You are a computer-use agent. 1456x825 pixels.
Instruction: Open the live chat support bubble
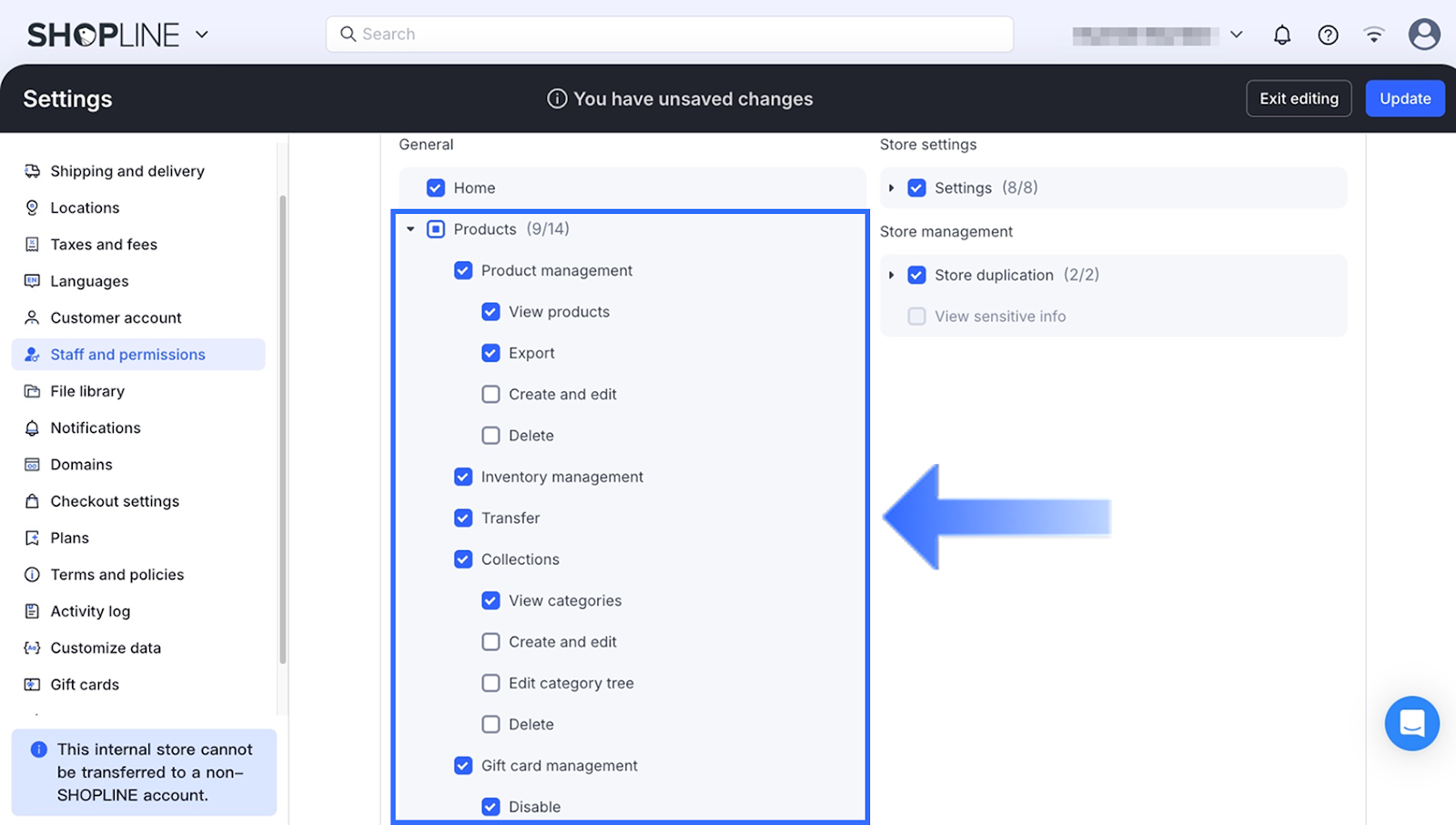pyautogui.click(x=1411, y=723)
